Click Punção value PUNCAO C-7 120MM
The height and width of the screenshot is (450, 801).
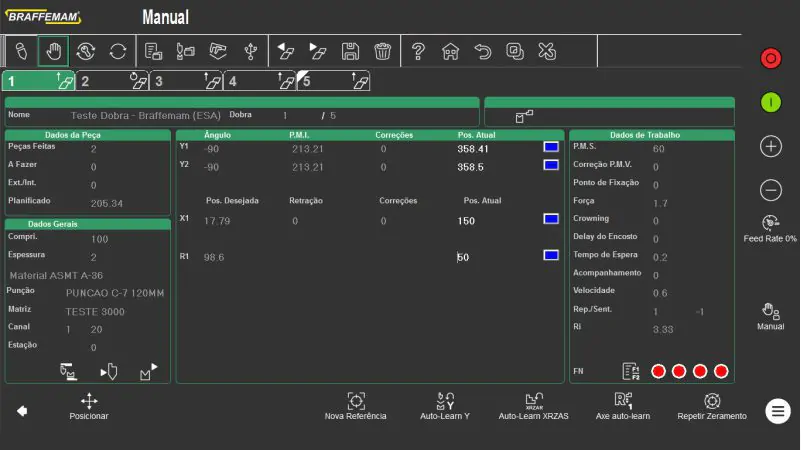115,293
